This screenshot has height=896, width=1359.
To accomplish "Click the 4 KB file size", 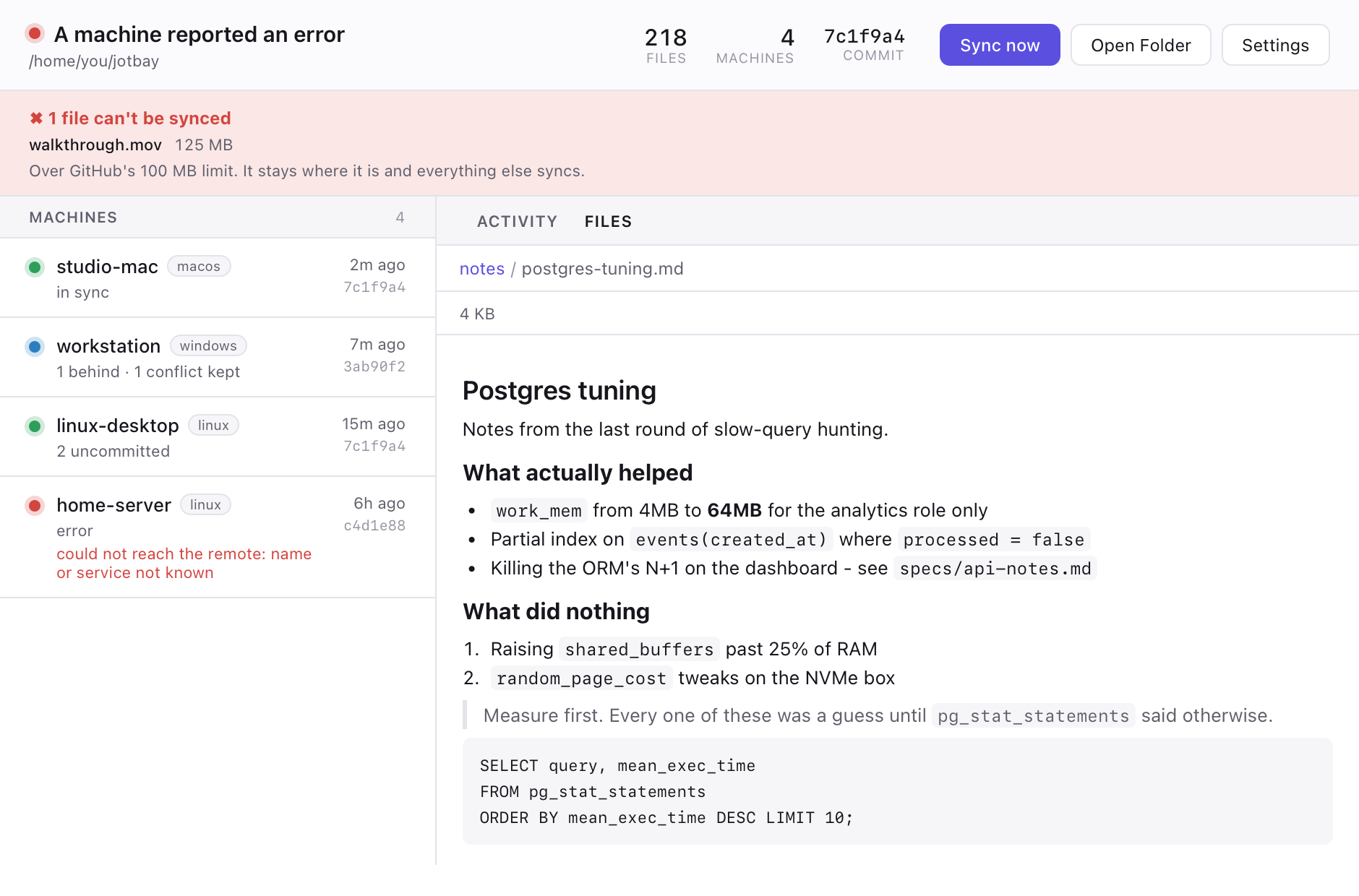I will [477, 314].
